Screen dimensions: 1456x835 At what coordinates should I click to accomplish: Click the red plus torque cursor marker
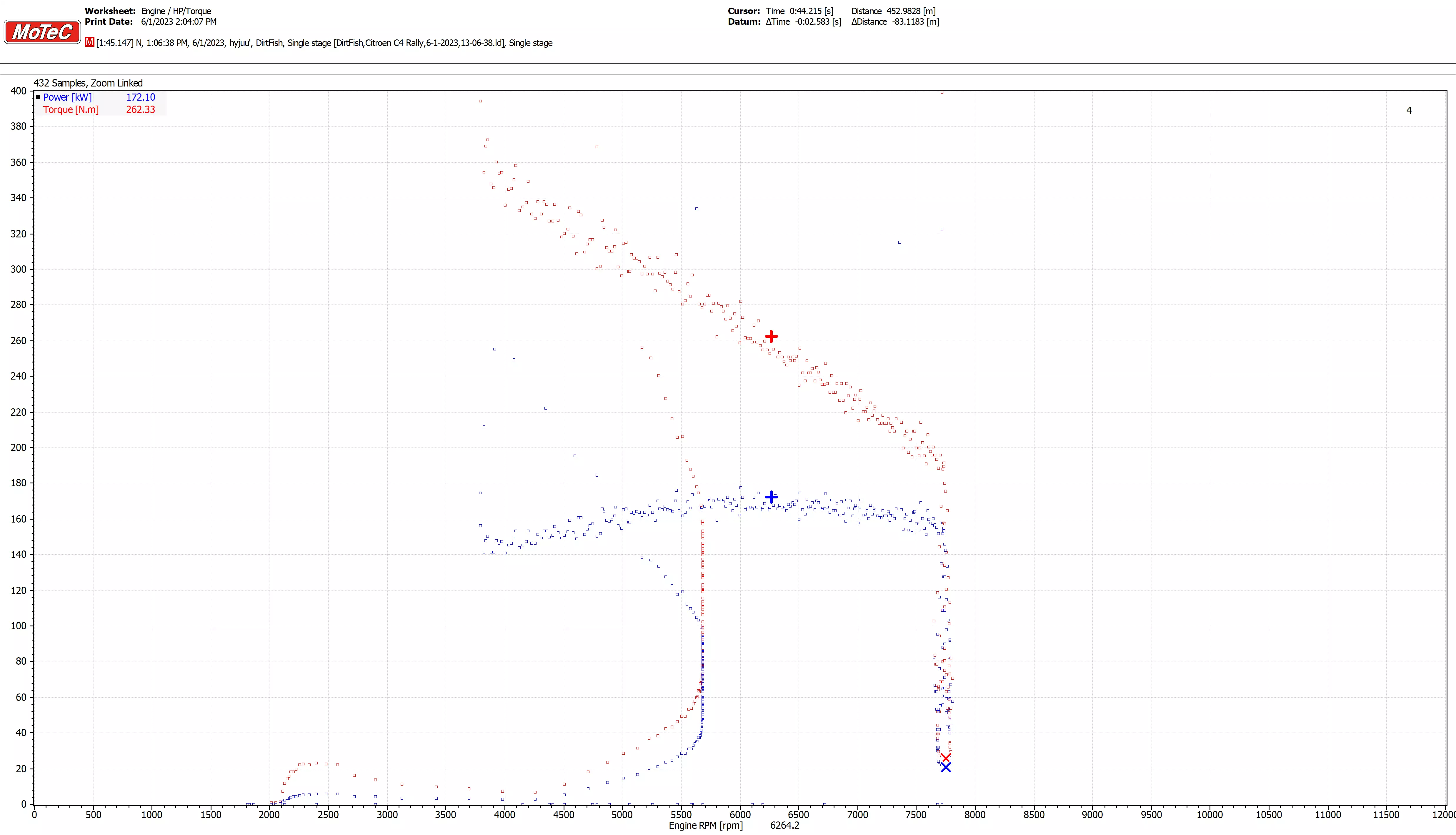click(x=771, y=336)
